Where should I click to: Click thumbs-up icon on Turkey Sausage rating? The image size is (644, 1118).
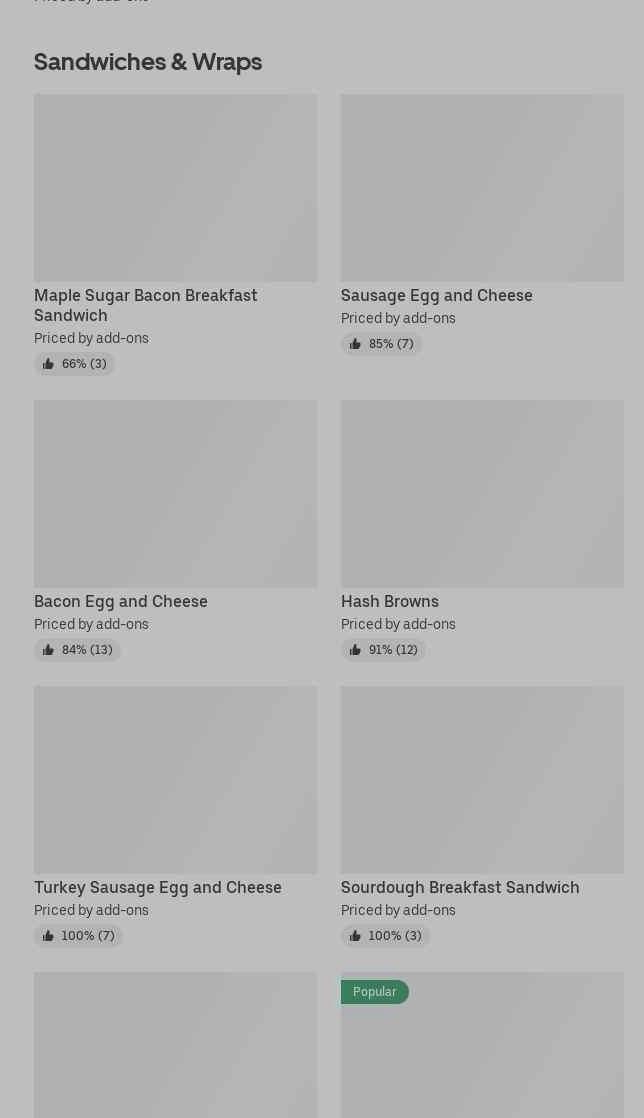coord(48,935)
